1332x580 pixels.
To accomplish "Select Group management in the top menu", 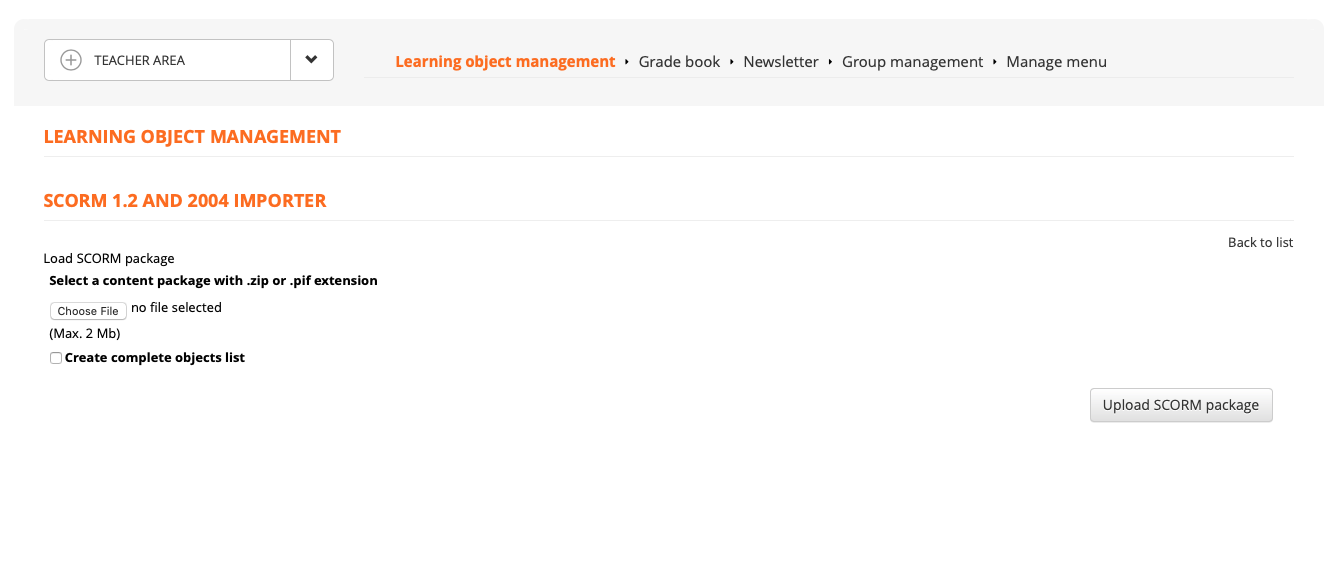I will [x=912, y=62].
